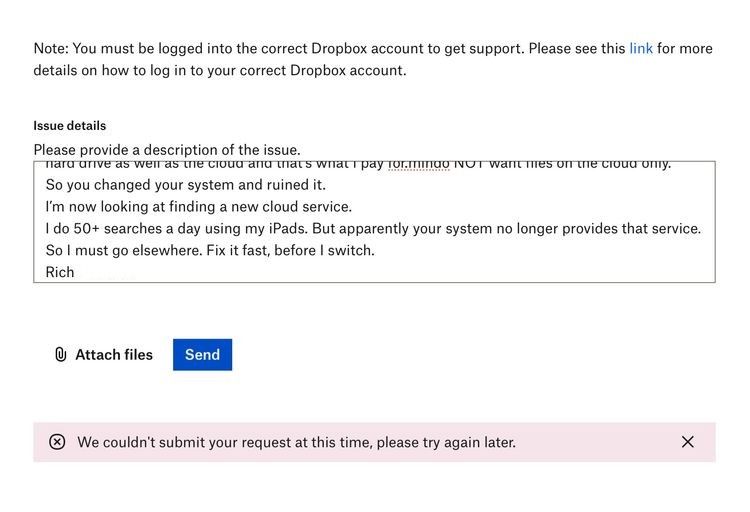Screen dimensions: 750x512
Task: Click the "We couldn't submit your request" message
Action: 296,442
